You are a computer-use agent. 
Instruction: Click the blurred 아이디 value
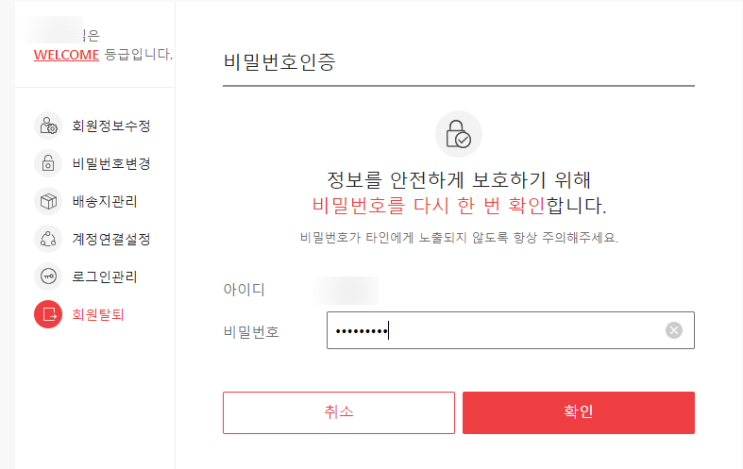(x=345, y=291)
